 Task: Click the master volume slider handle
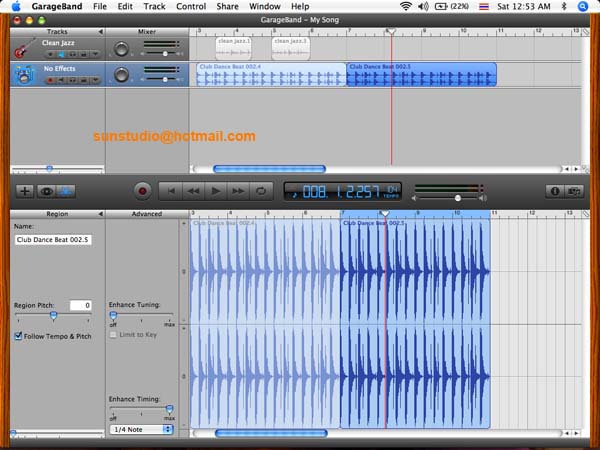(x=458, y=198)
